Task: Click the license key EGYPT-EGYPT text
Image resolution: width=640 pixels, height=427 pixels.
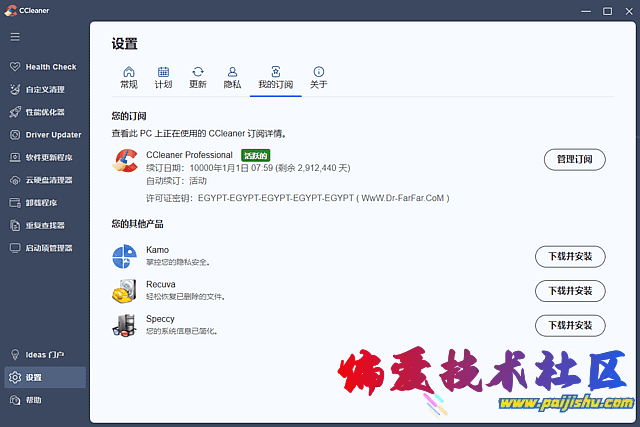Action: 298,198
